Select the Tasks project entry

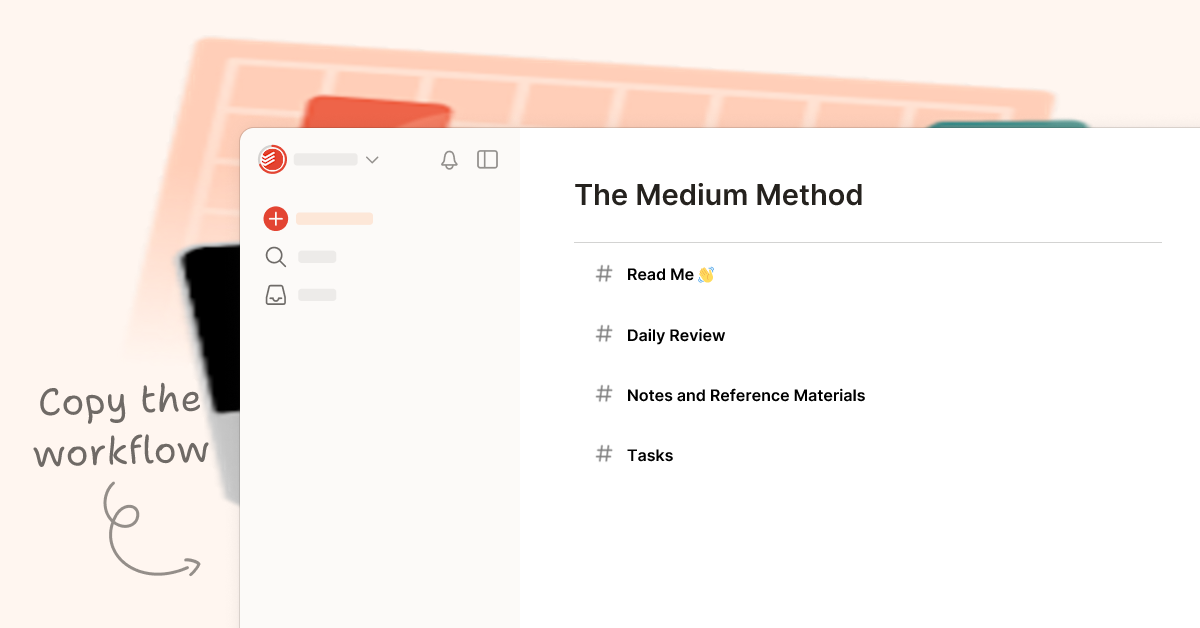coord(650,455)
